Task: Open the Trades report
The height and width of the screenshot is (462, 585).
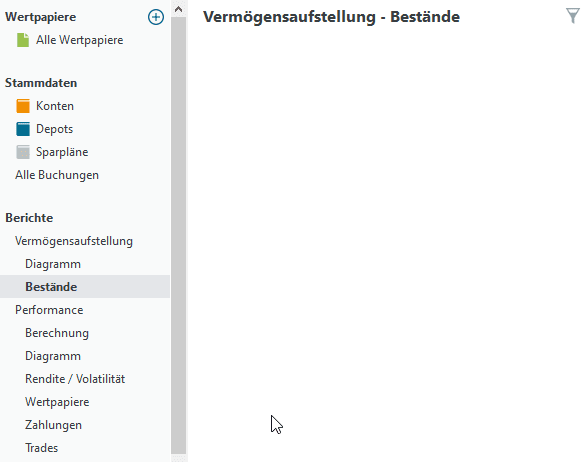Action: 41,448
